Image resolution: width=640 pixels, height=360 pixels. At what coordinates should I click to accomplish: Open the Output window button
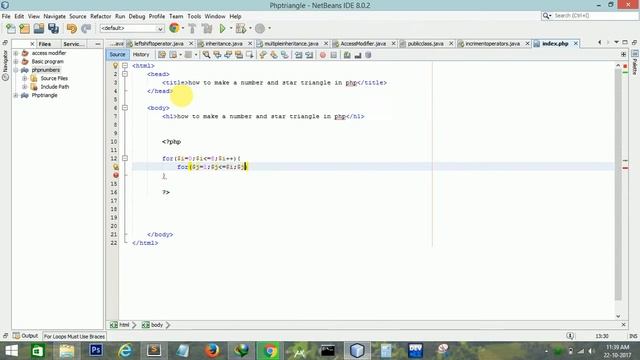pos(26,336)
